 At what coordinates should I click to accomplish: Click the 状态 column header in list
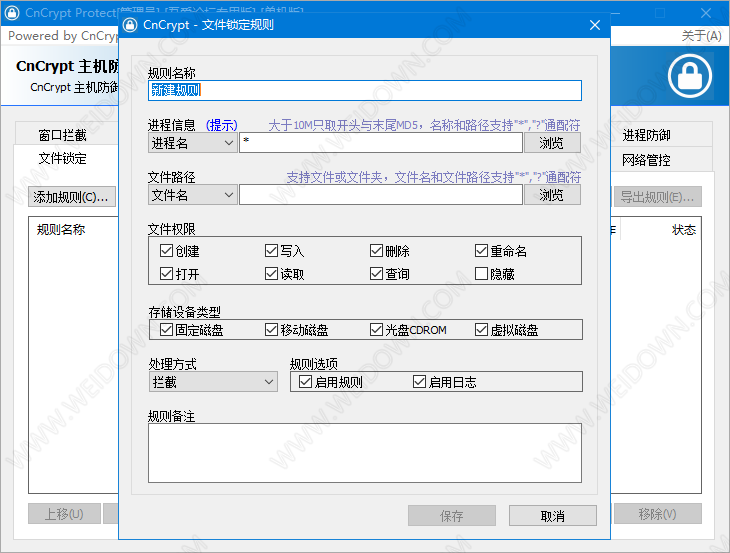point(684,229)
